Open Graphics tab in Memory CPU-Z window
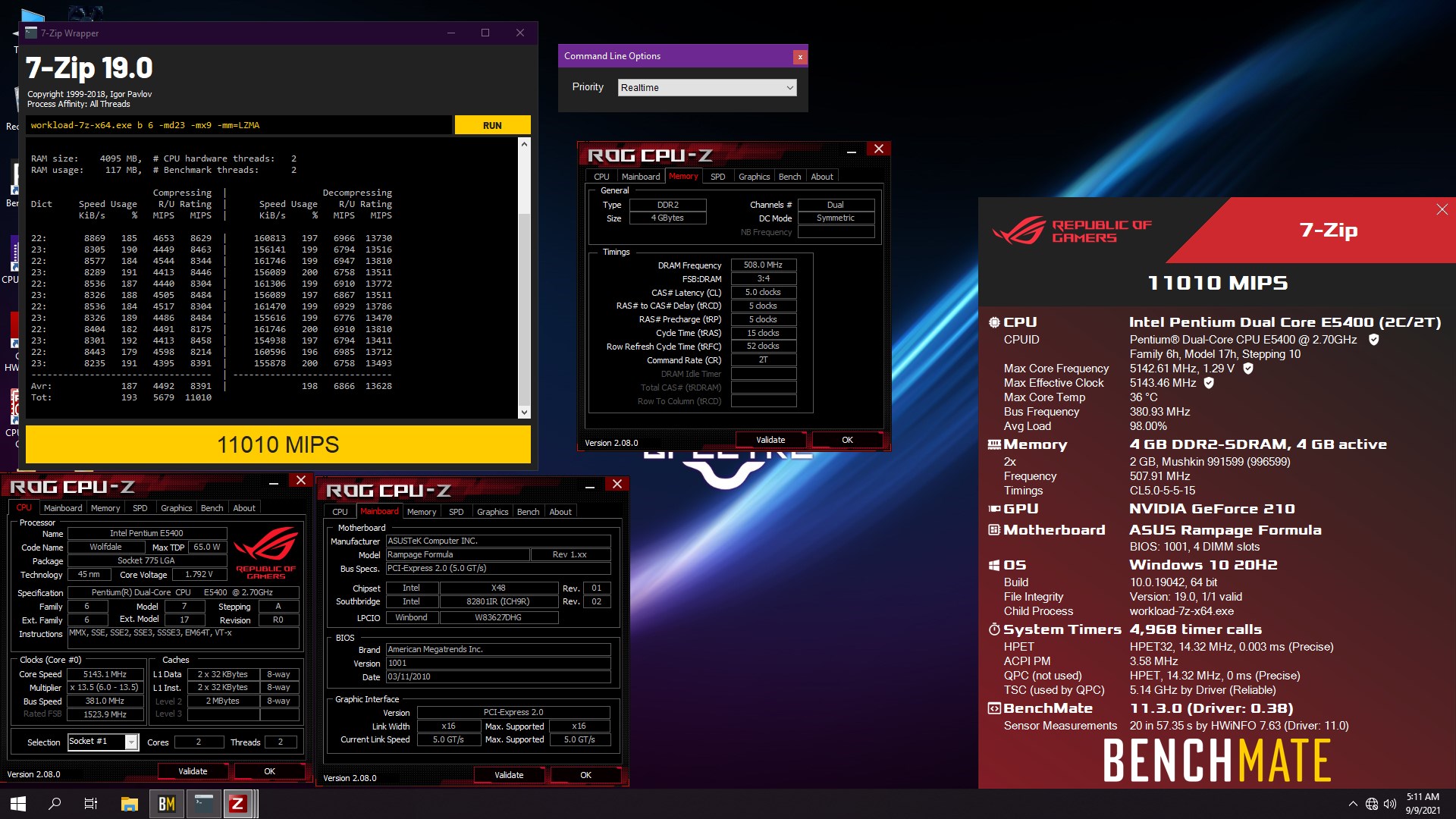Image resolution: width=1456 pixels, height=819 pixels. (754, 177)
